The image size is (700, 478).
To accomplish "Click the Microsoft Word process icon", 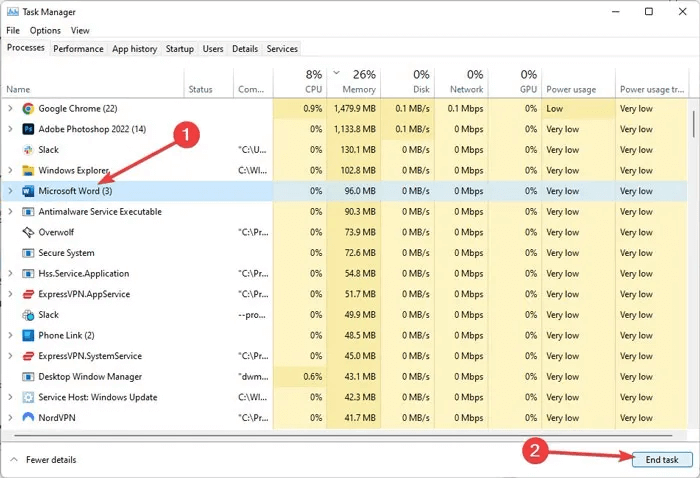I will tap(28, 191).
